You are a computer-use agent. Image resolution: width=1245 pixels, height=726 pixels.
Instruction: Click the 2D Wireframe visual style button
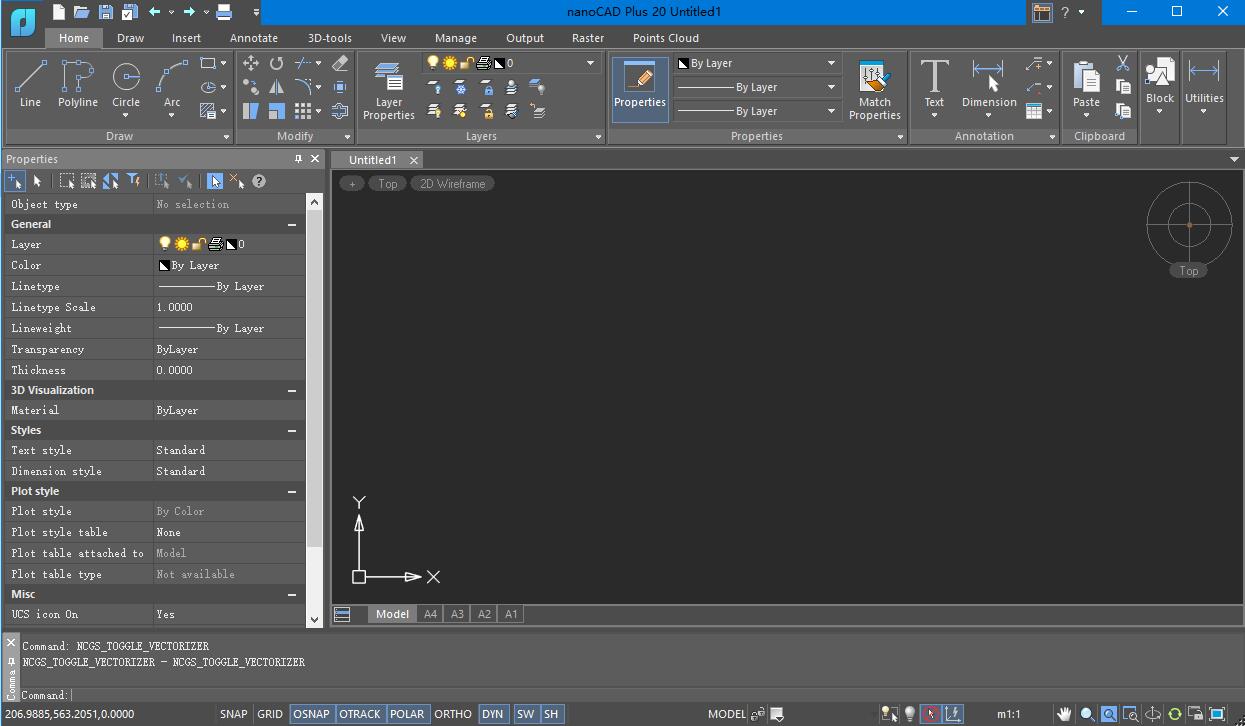(452, 183)
